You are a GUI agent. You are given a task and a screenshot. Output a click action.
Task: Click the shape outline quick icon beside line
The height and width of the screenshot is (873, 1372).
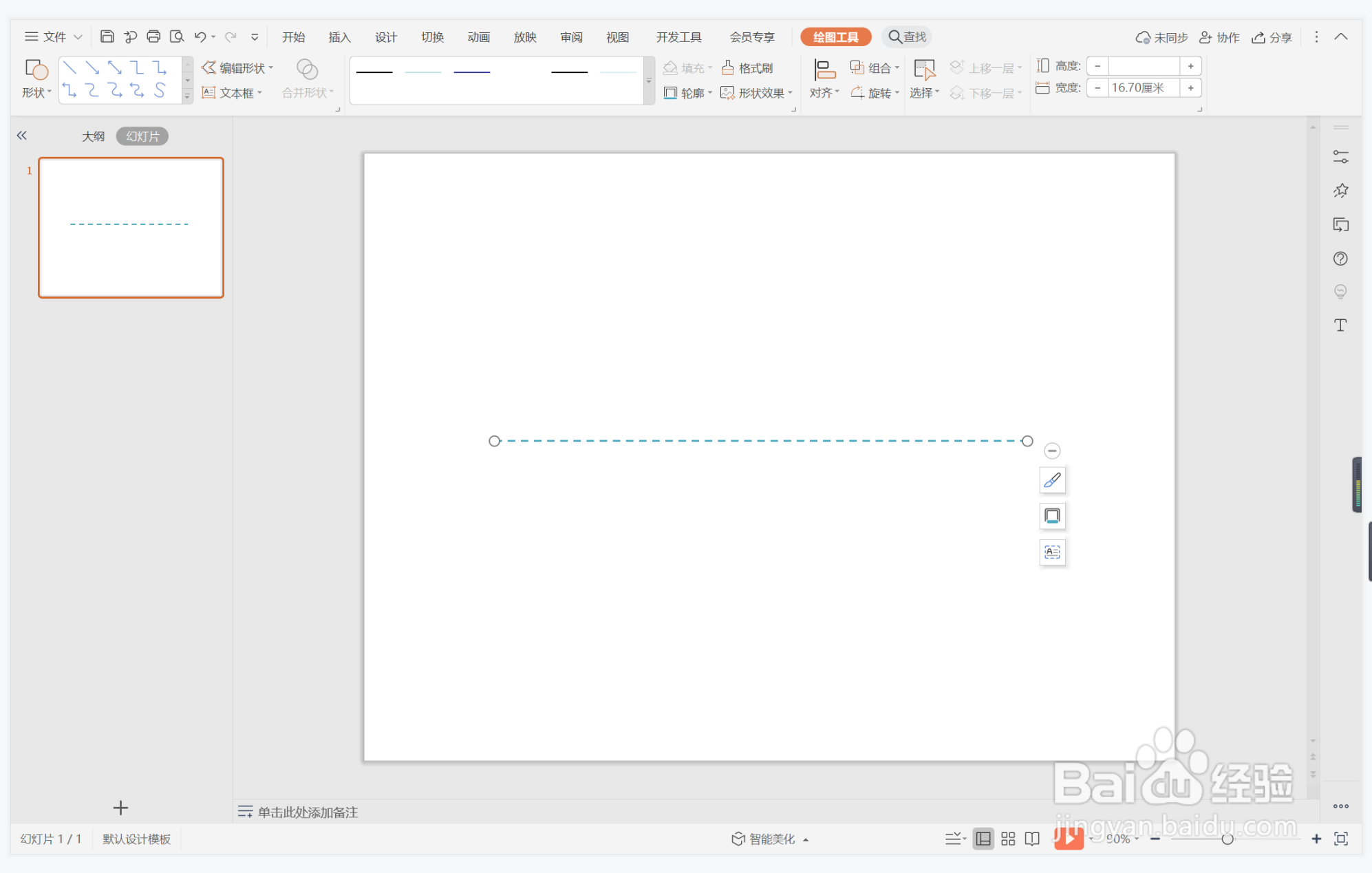coord(1052,516)
